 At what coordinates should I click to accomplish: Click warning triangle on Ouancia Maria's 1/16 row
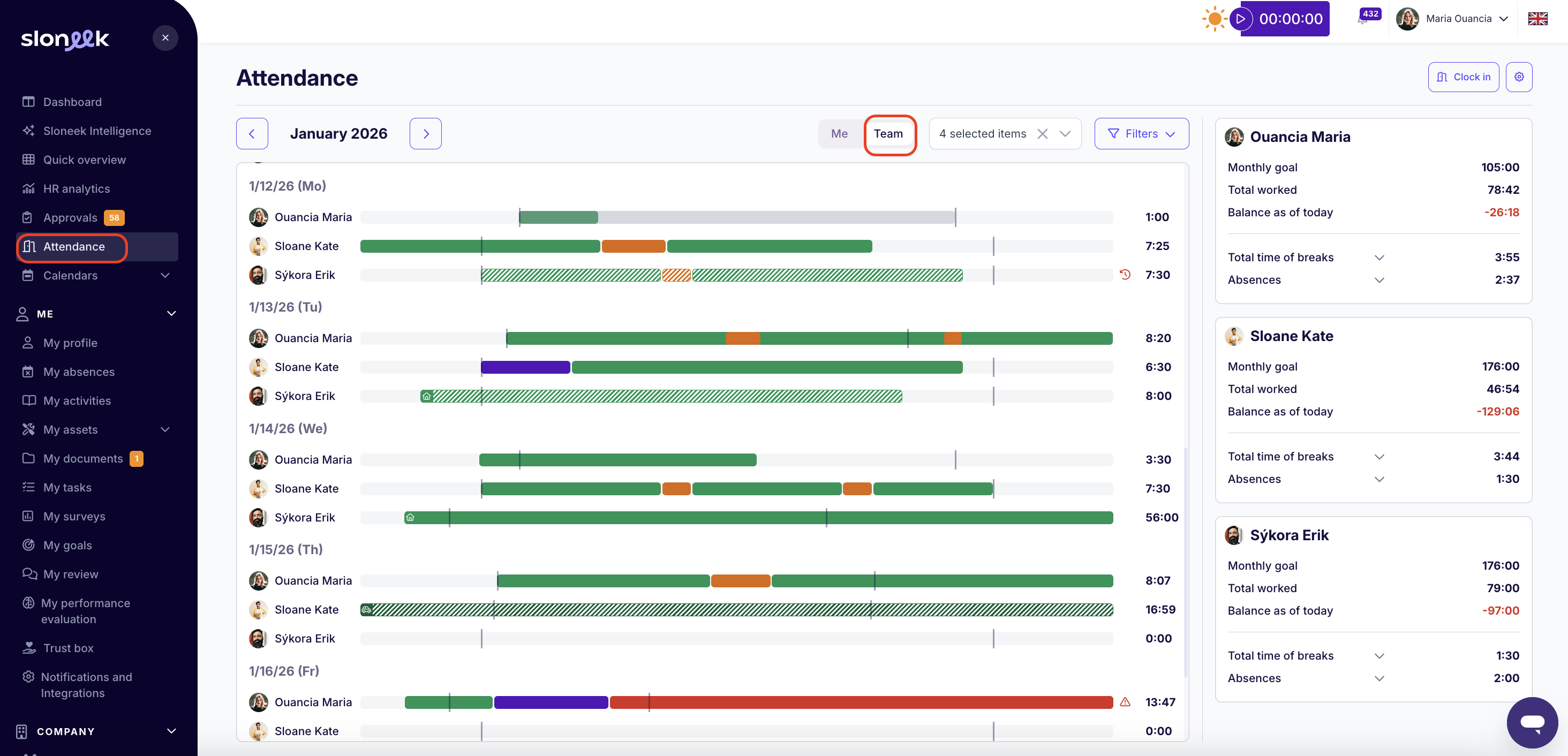(1125, 702)
